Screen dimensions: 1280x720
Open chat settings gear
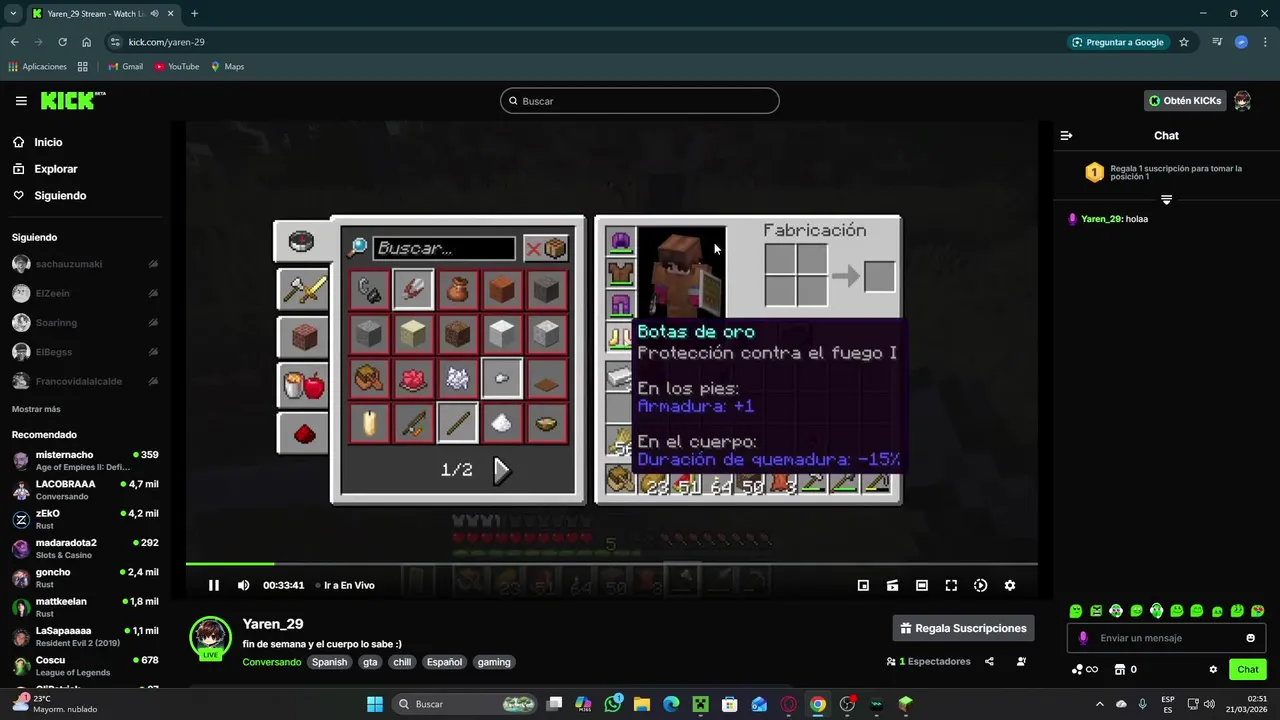point(1213,669)
